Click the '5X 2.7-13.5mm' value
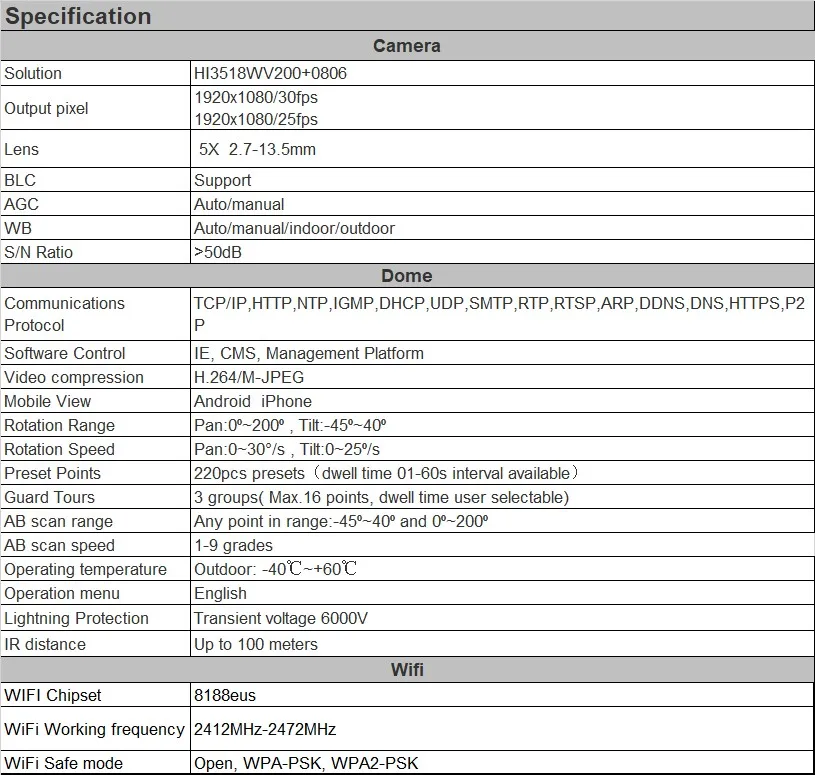This screenshot has width=815, height=775. click(257, 149)
